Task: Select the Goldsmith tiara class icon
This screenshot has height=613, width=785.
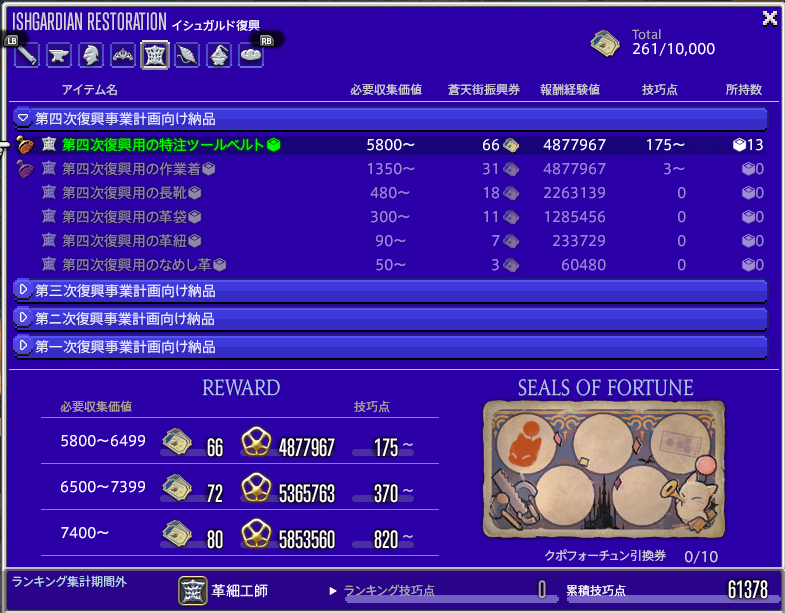Action: coord(123,55)
